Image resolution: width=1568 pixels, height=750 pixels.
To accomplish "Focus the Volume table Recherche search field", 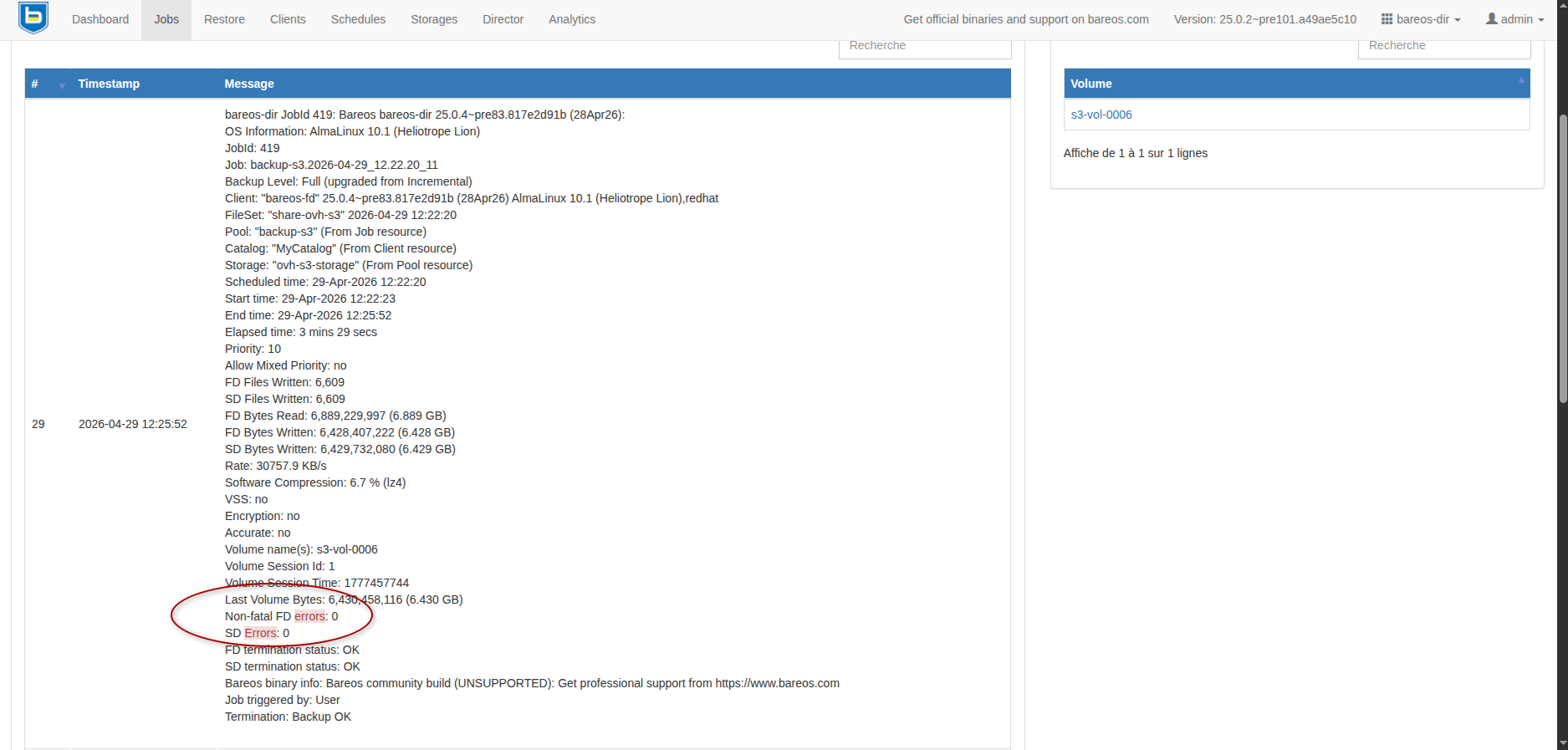I will (1444, 47).
